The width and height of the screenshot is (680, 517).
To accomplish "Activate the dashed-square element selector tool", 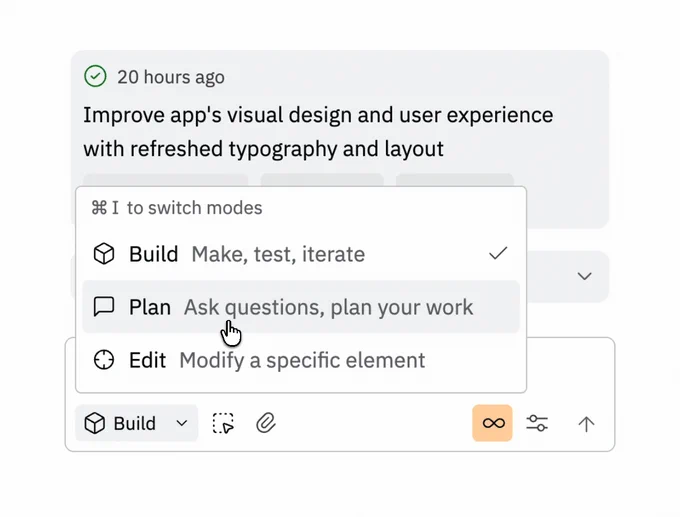I will pos(224,424).
